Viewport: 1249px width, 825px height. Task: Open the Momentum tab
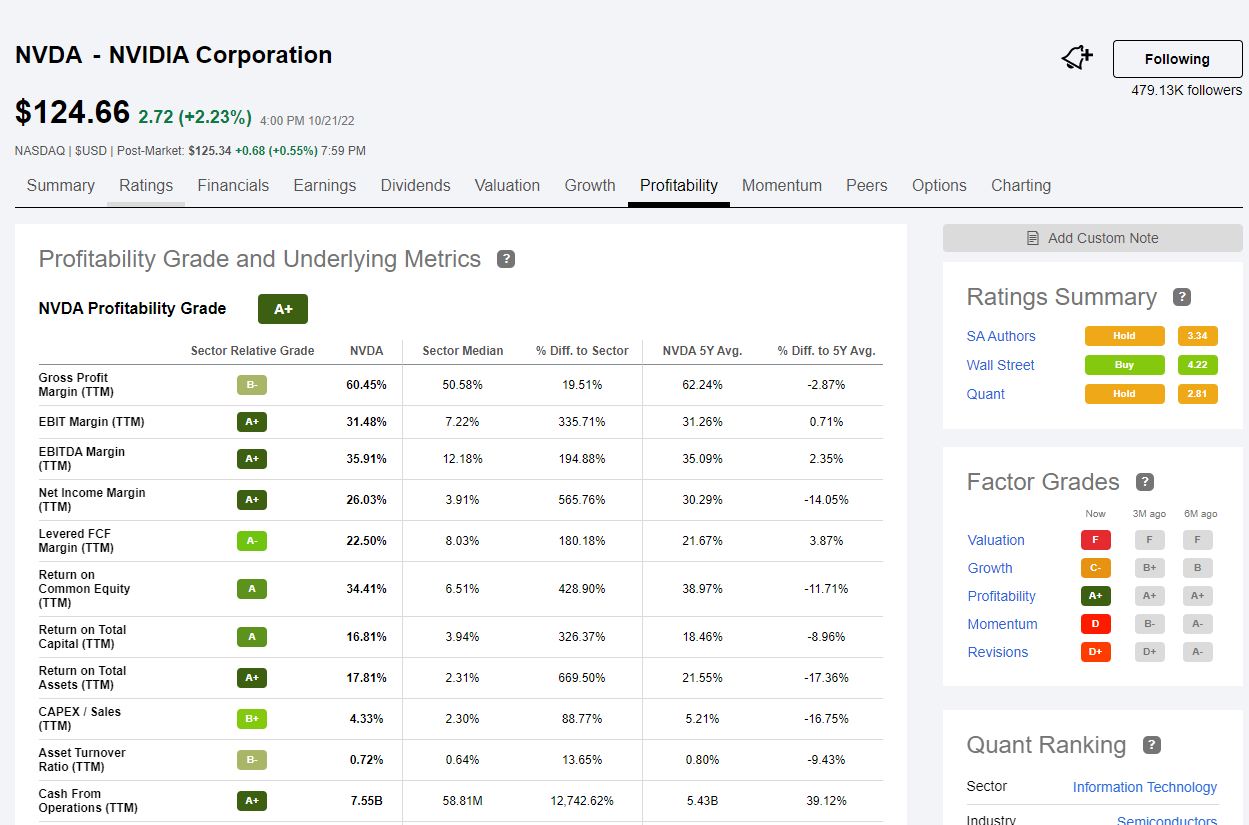point(782,186)
